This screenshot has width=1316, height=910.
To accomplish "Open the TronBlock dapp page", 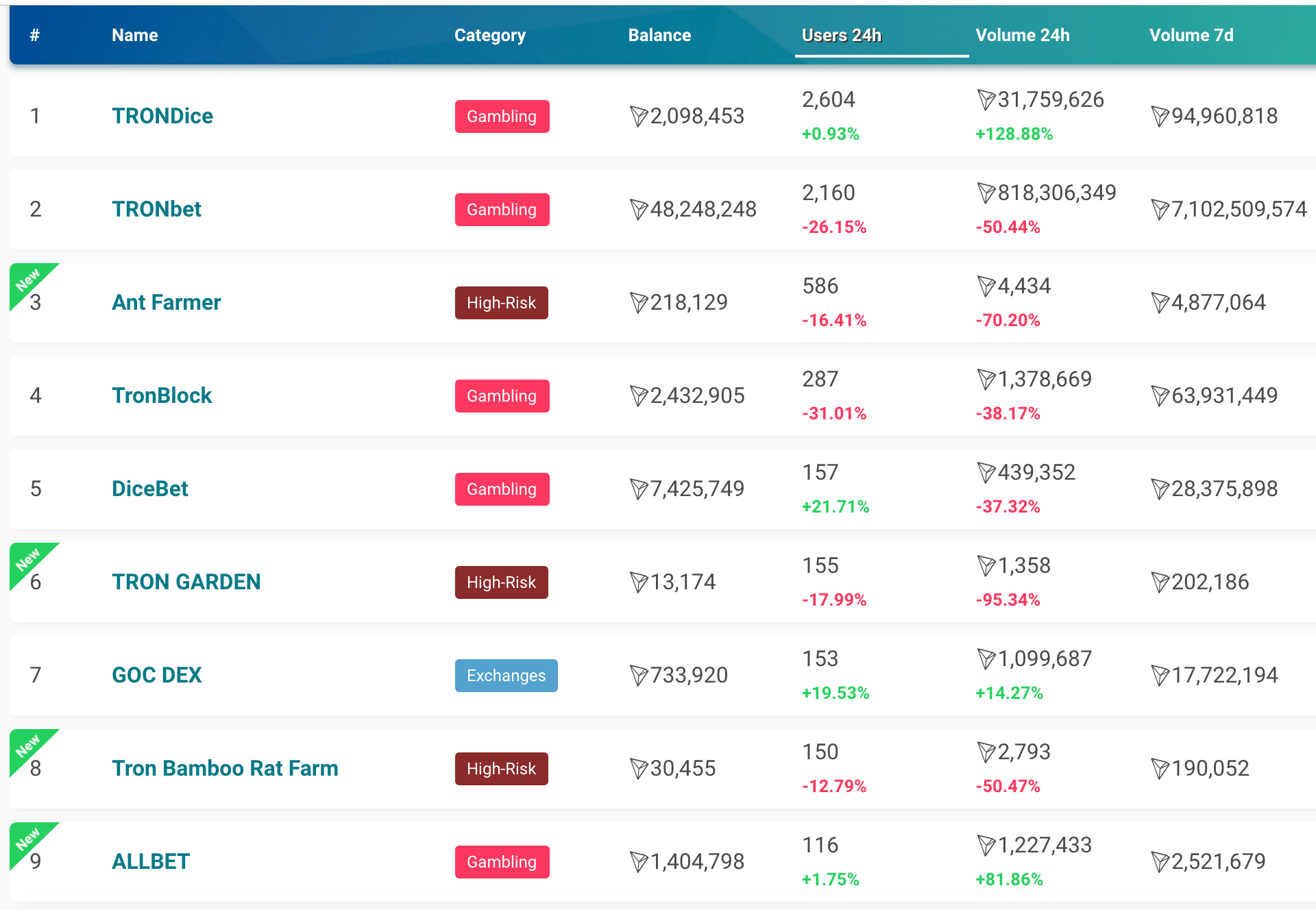I will click(162, 395).
